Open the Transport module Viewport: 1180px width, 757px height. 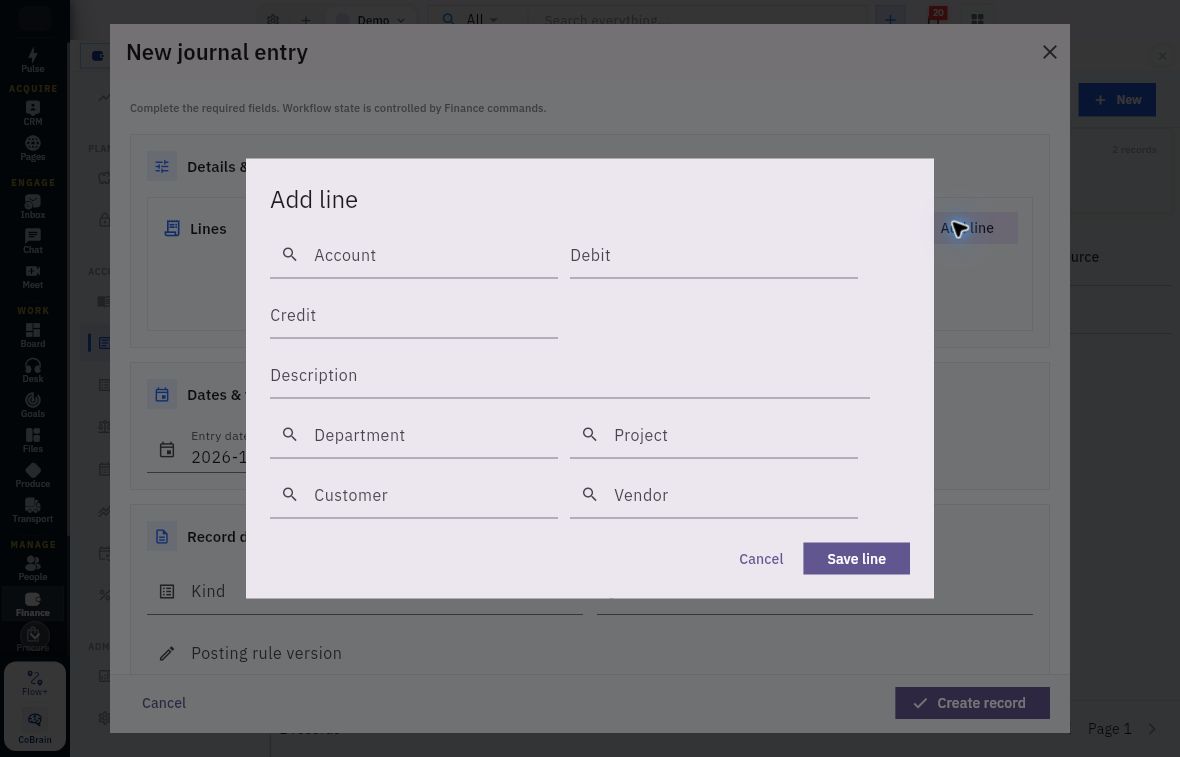tap(32, 510)
